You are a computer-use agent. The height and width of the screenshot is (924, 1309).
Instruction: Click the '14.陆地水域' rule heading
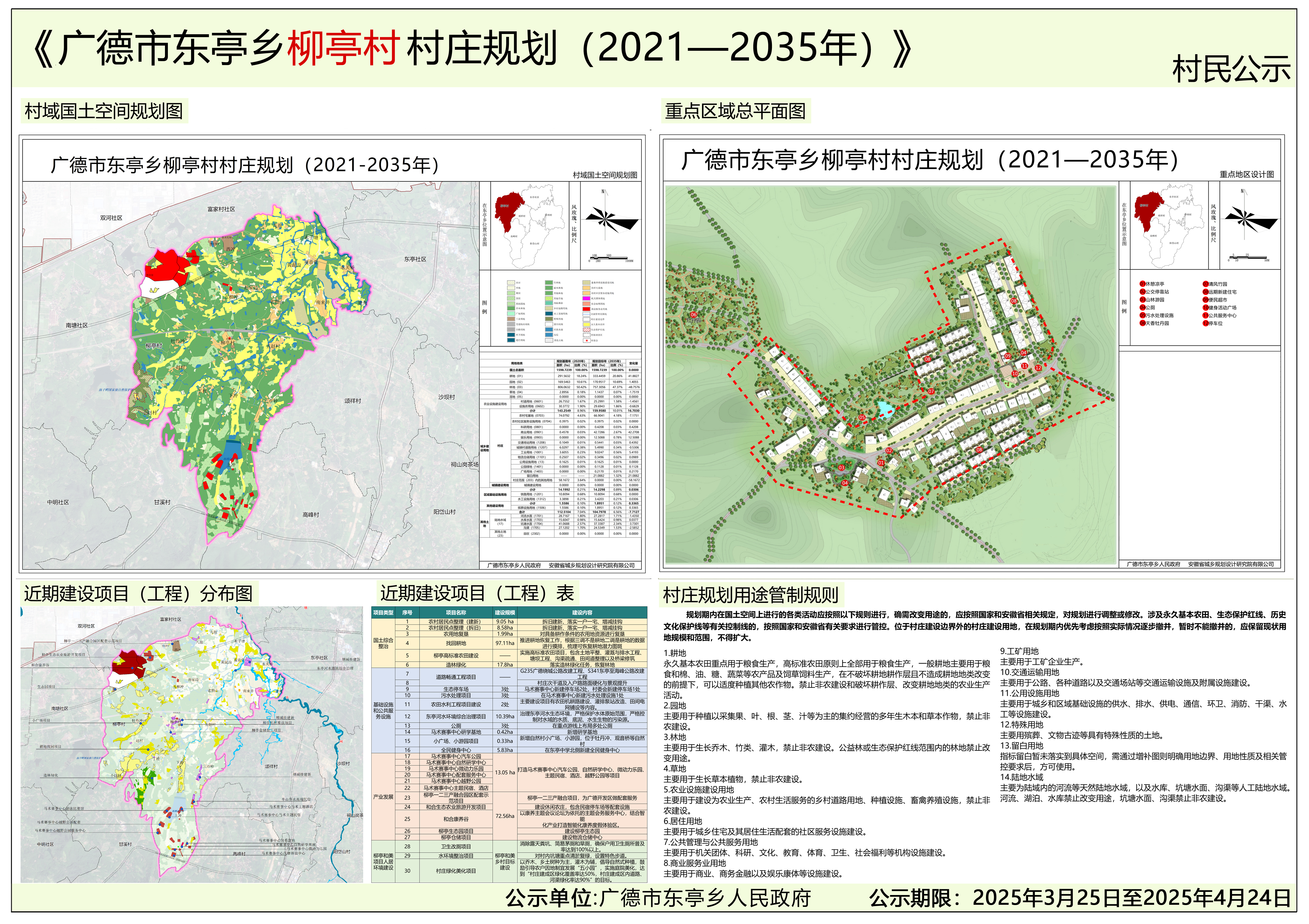click(1022, 777)
